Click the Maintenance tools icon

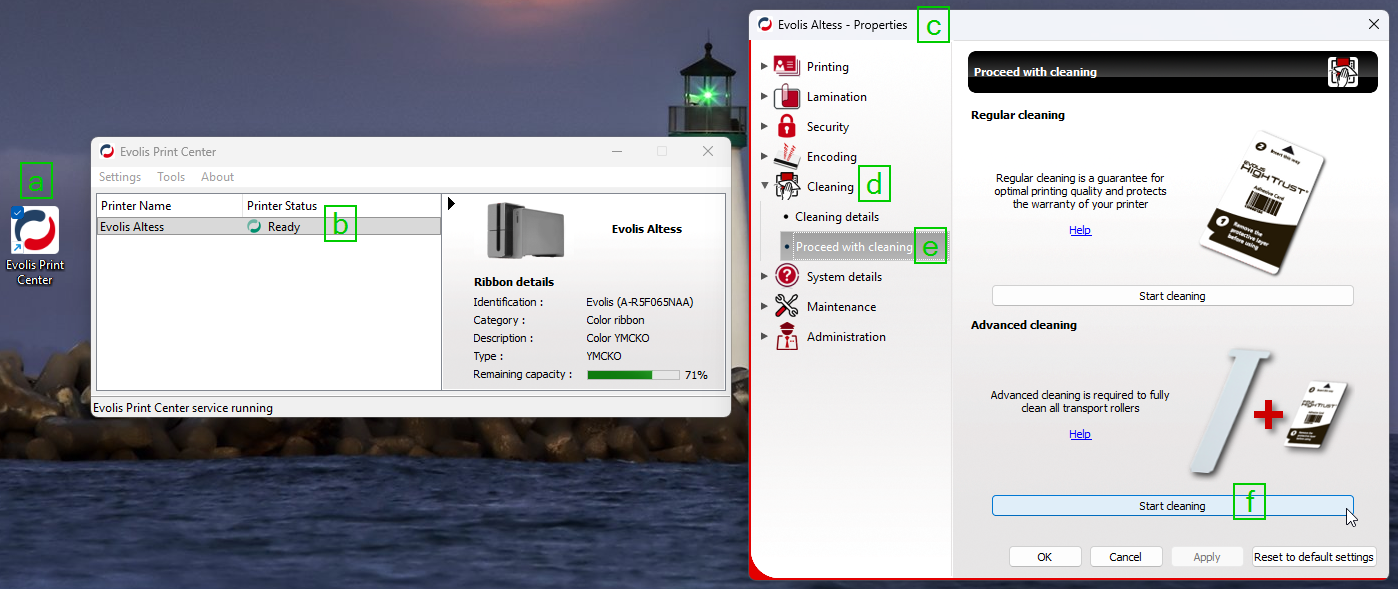pyautogui.click(x=787, y=306)
